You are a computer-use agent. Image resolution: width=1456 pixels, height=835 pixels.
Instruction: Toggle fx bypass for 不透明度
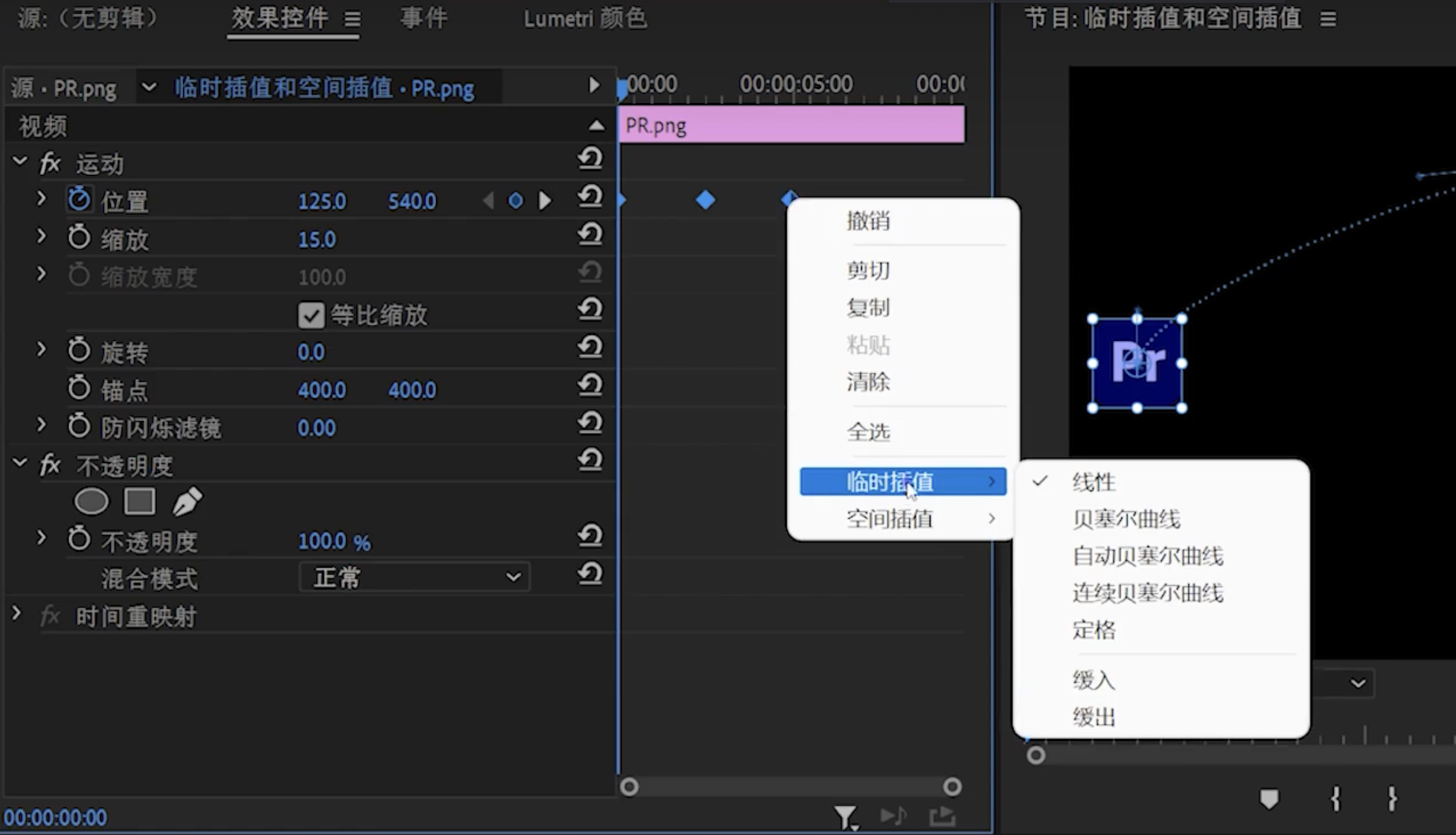click(49, 464)
